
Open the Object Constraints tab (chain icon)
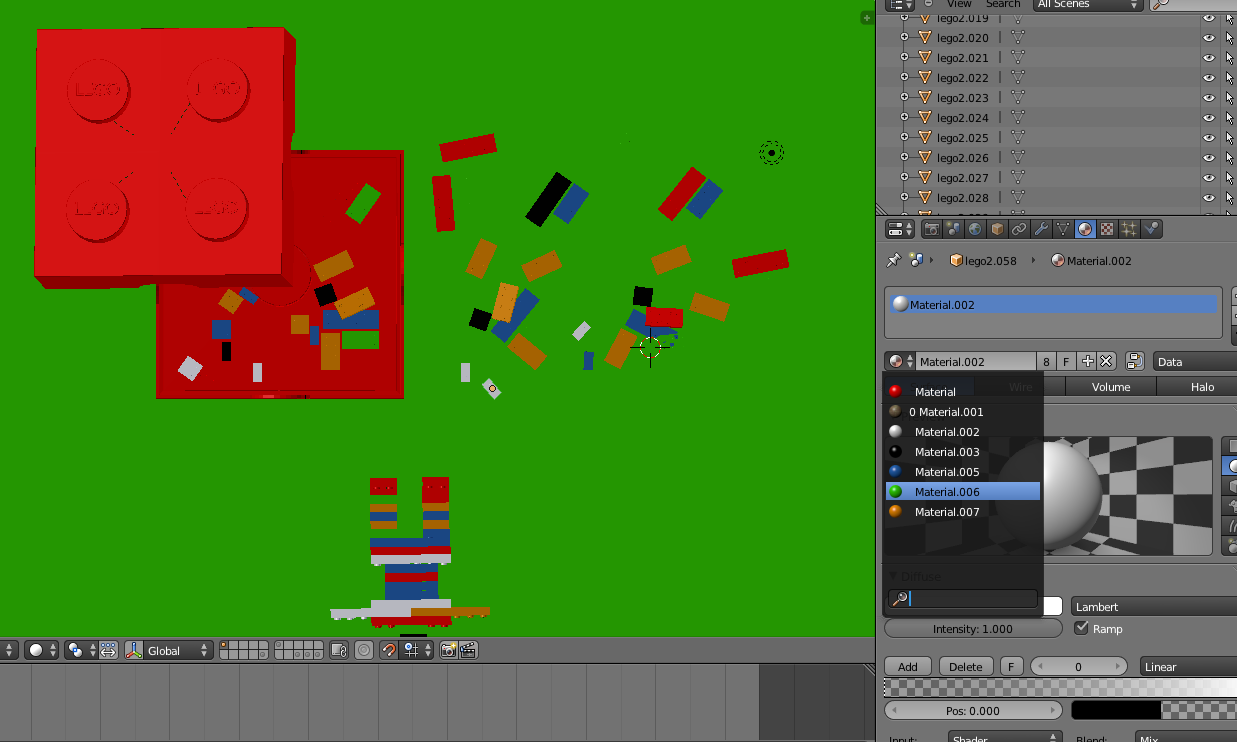coord(1019,229)
